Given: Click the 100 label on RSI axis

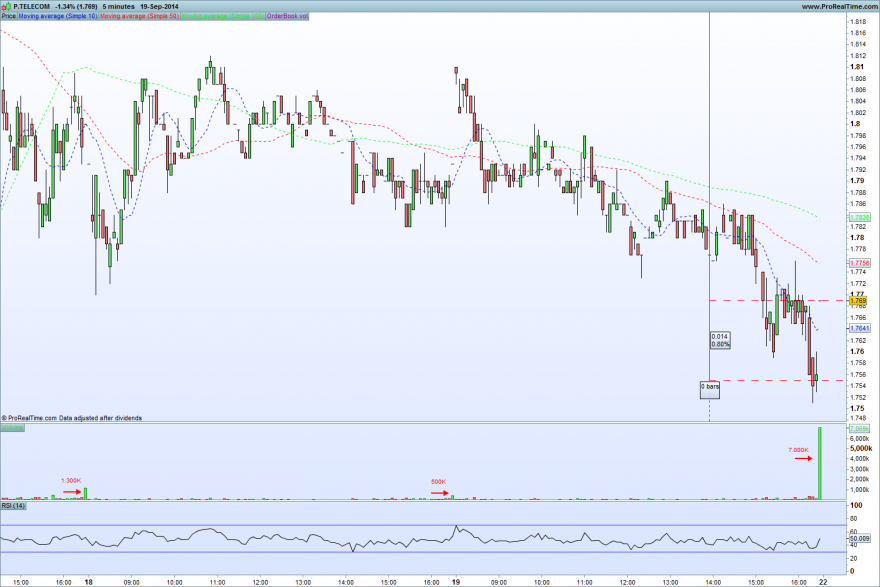Looking at the screenshot, I should tap(856, 505).
